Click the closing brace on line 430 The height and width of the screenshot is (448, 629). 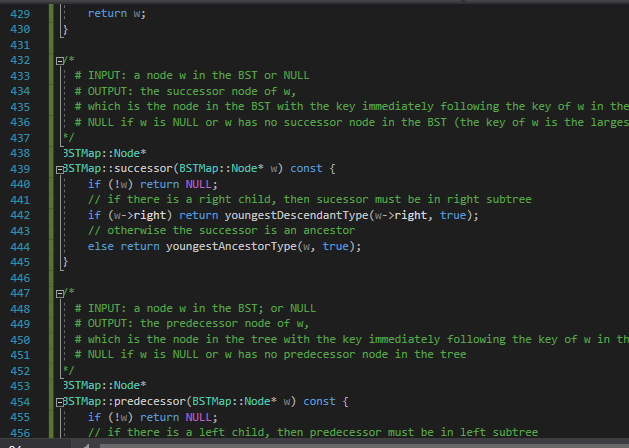coord(65,29)
